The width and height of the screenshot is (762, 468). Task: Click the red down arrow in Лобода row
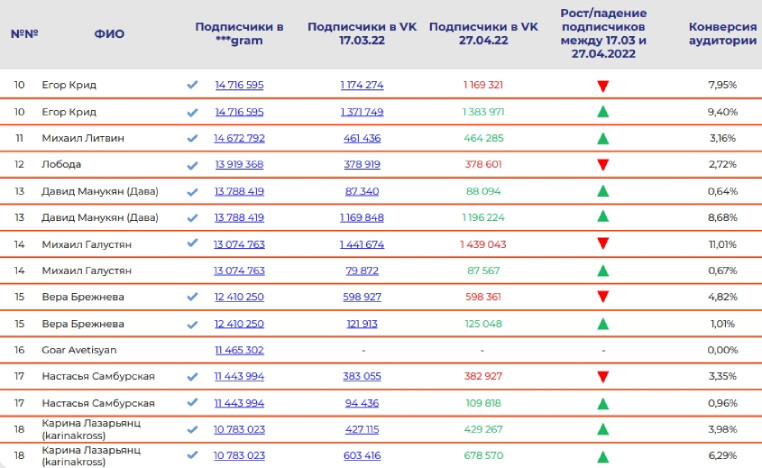[x=602, y=165]
